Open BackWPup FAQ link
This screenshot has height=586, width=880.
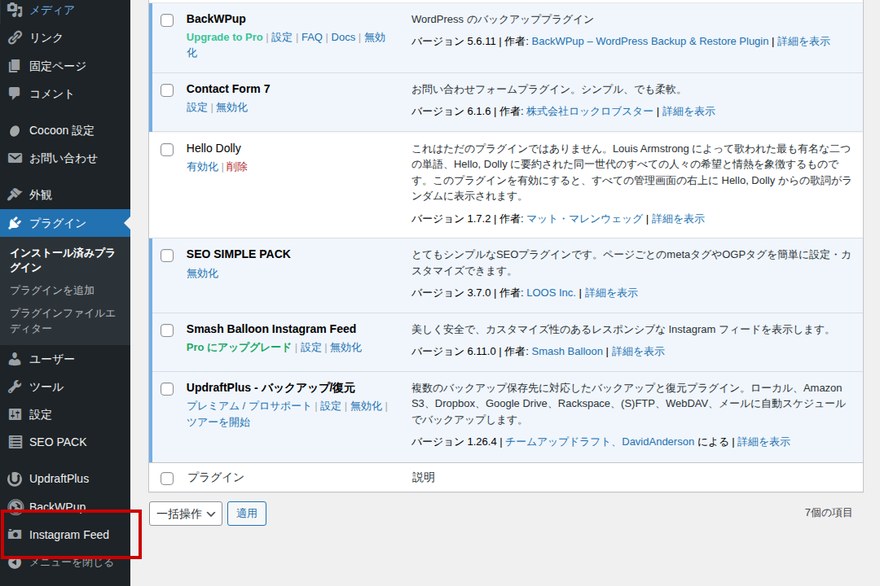click(x=312, y=37)
